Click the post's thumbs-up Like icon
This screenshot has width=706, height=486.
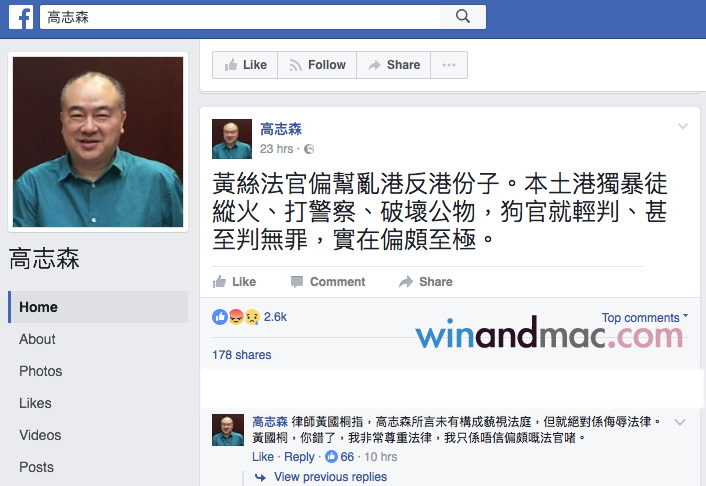click(219, 282)
